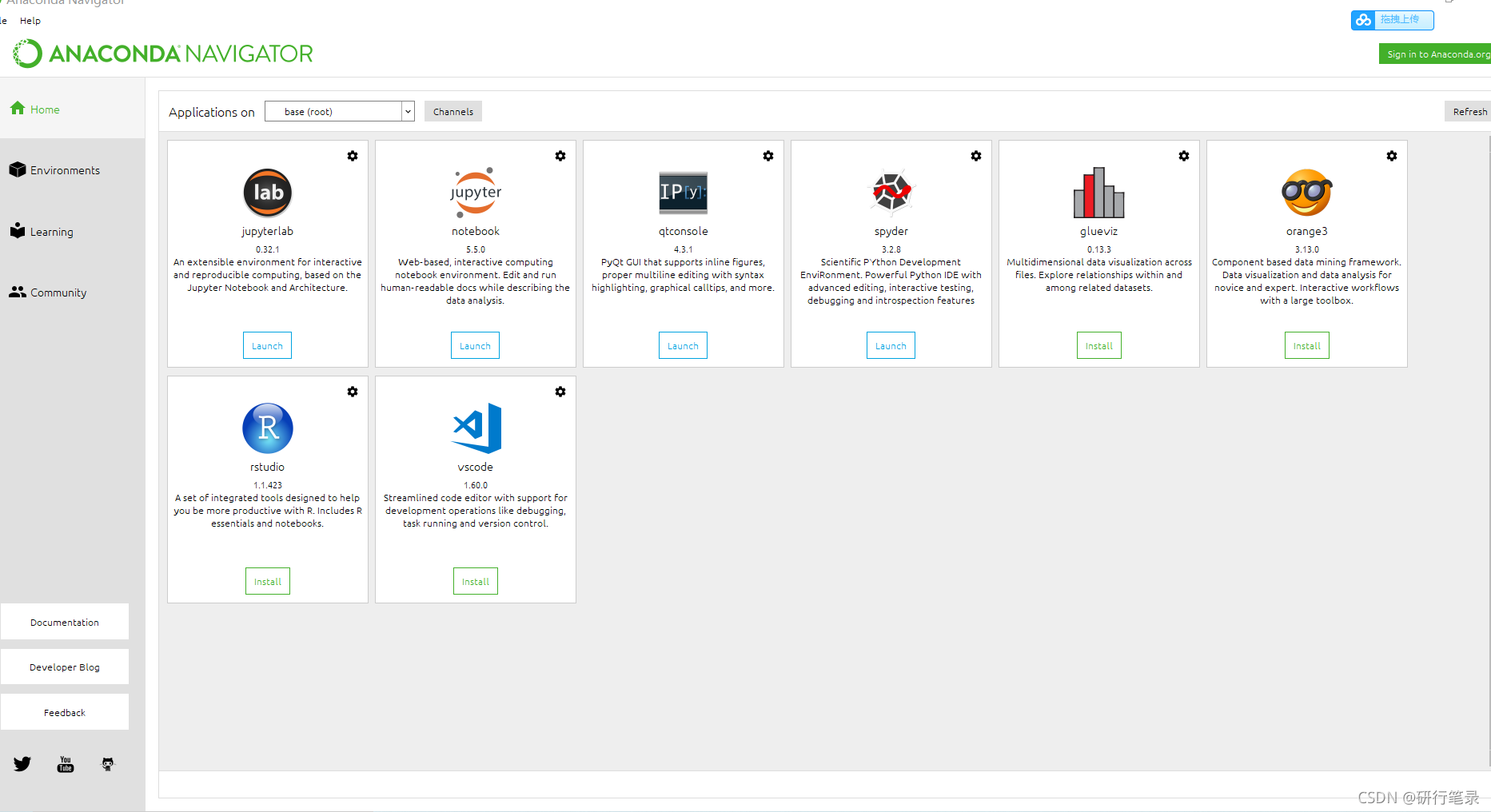Viewport: 1491px width, 812px height.
Task: Install orange3
Action: coord(1307,345)
